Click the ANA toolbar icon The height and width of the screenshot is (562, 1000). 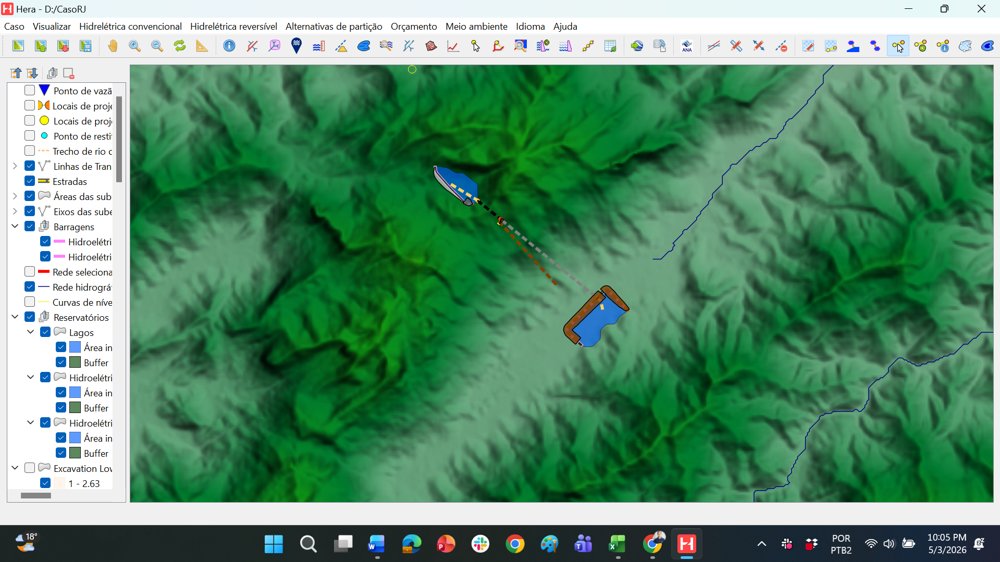[x=687, y=46]
